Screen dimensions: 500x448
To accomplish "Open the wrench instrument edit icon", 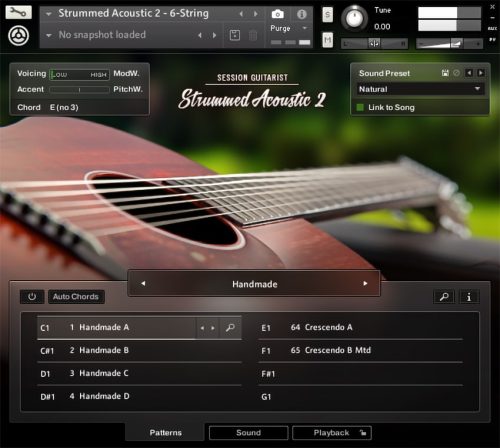I will tap(18, 13).
